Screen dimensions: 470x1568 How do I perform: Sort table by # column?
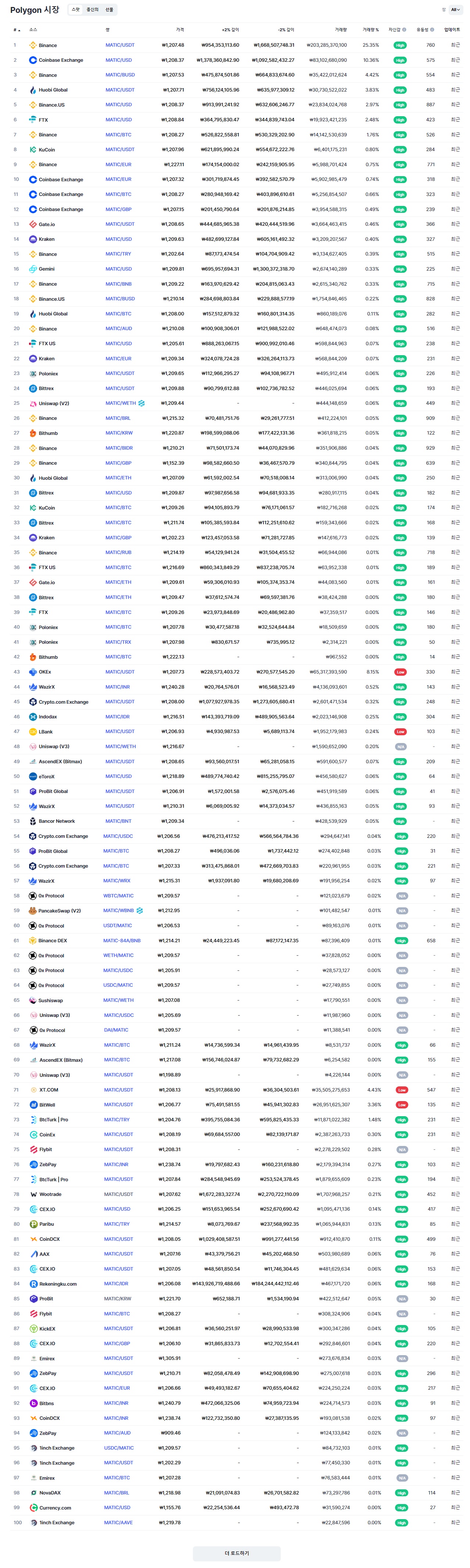pyautogui.click(x=17, y=30)
